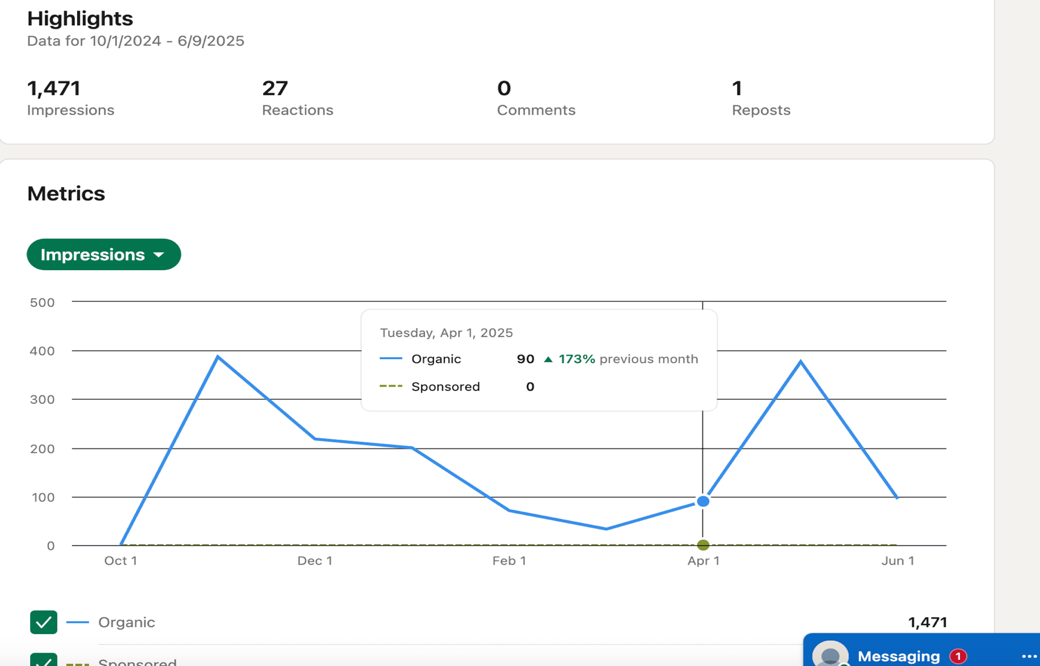Click the chevron icon on the Impressions pill

click(159, 254)
